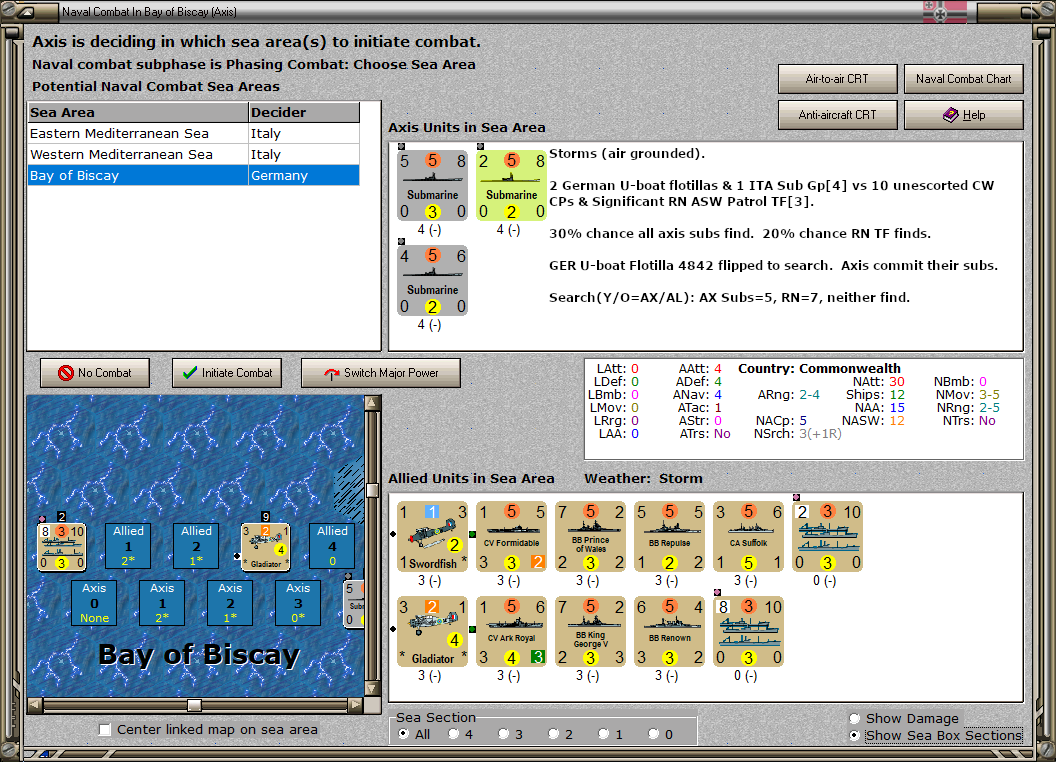Select sea section 0 radio button
1056x762 pixels.
click(x=653, y=734)
